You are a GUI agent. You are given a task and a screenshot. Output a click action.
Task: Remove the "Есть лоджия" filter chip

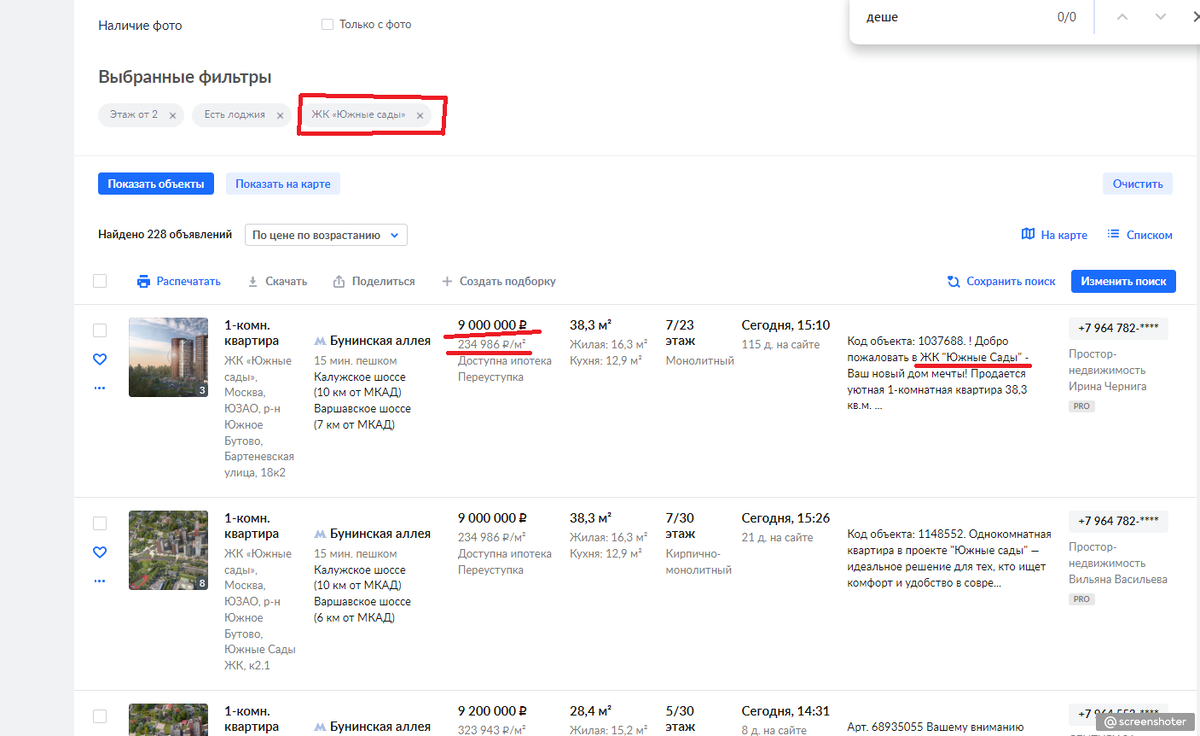(280, 116)
